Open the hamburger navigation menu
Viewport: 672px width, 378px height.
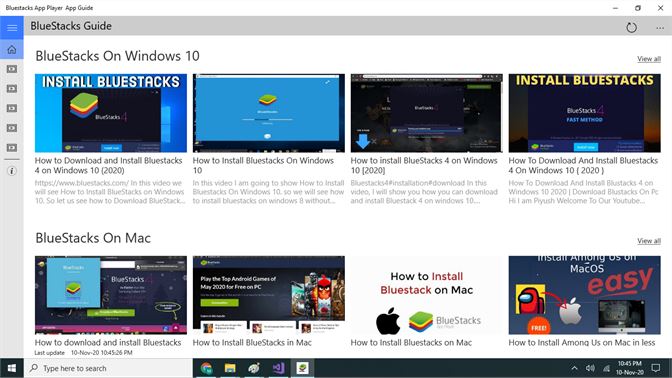tap(12, 27)
